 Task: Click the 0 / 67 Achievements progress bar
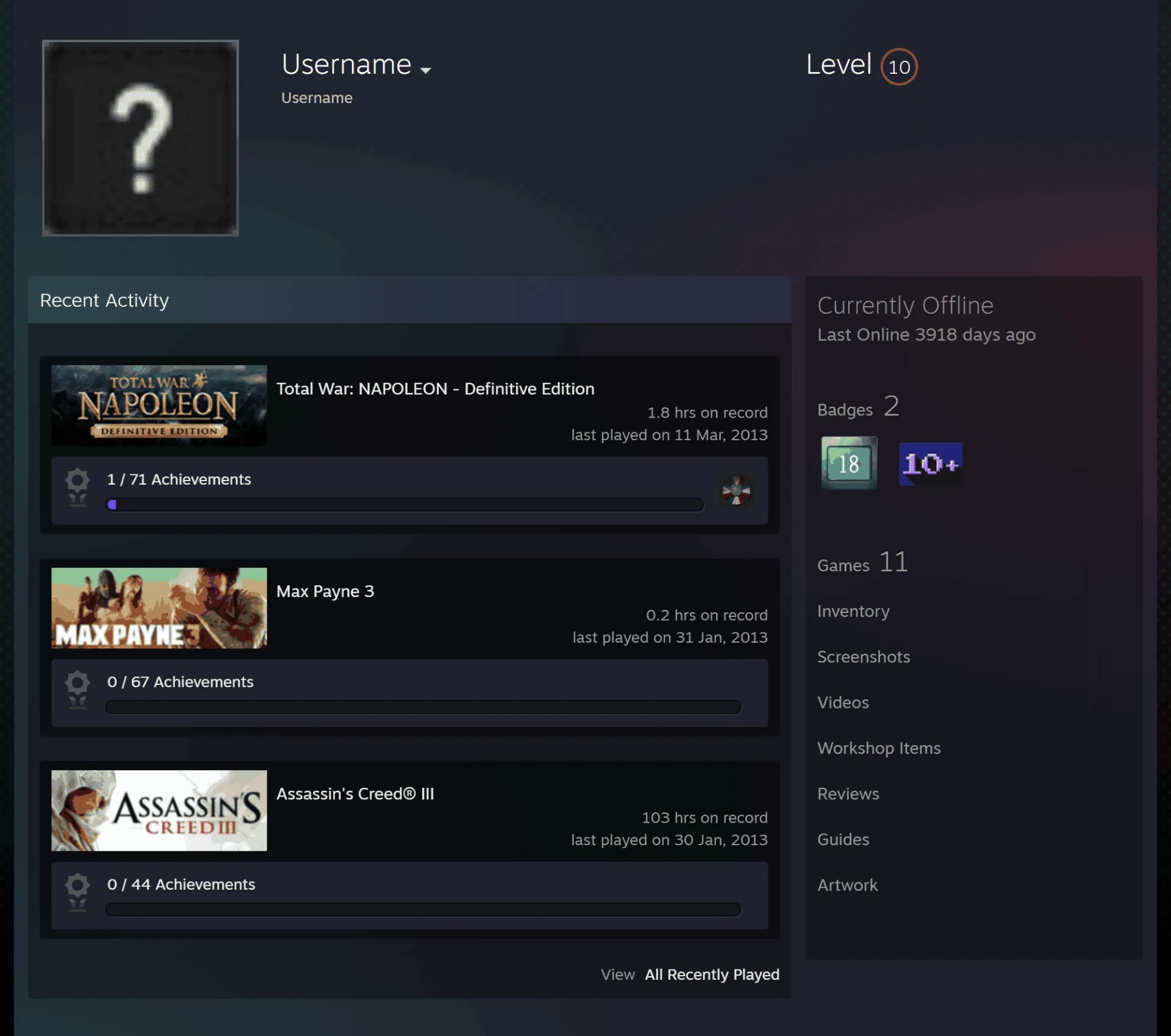click(423, 707)
